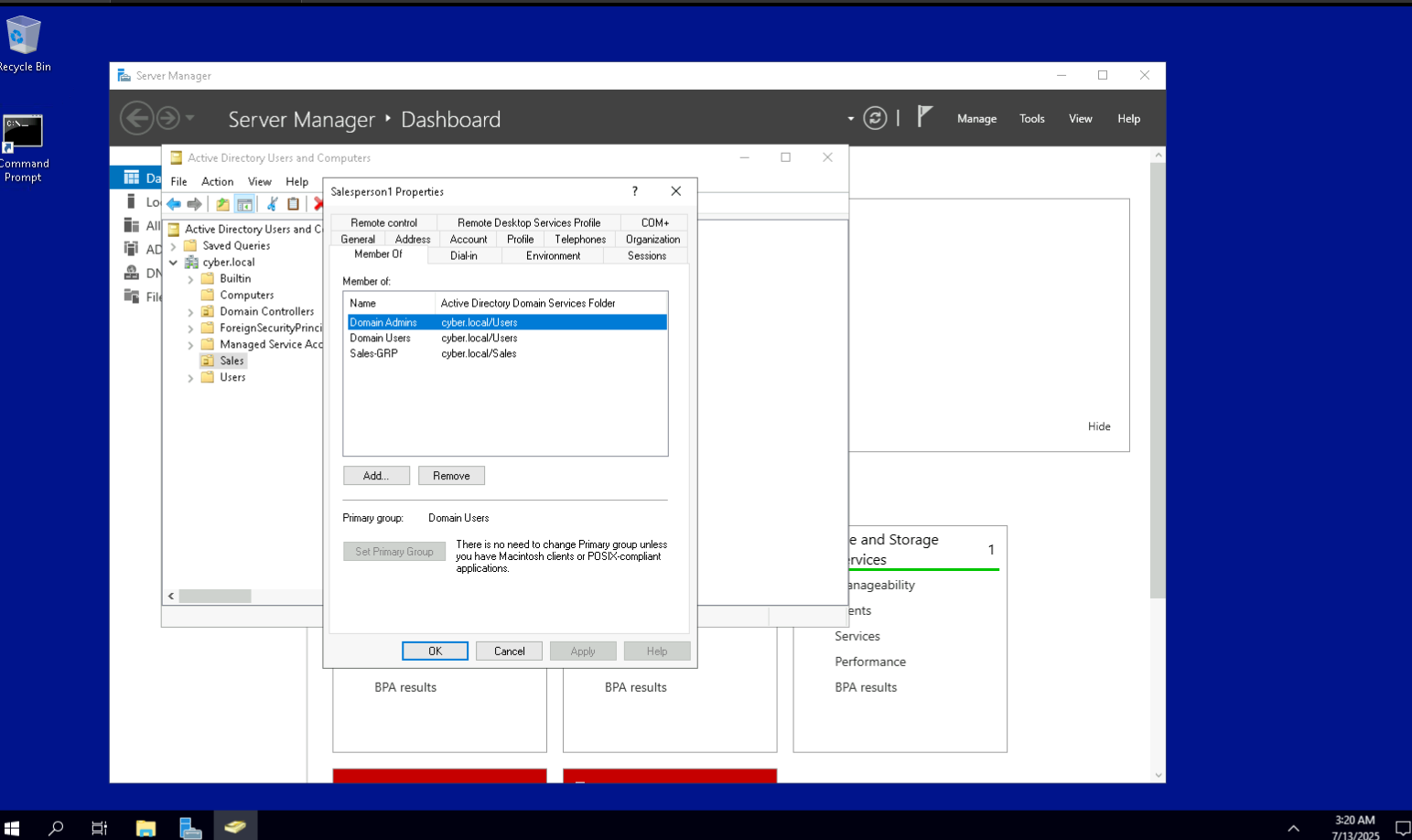Viewport: 1412px width, 840px height.
Task: Open the Organization tab
Action: 652,240
